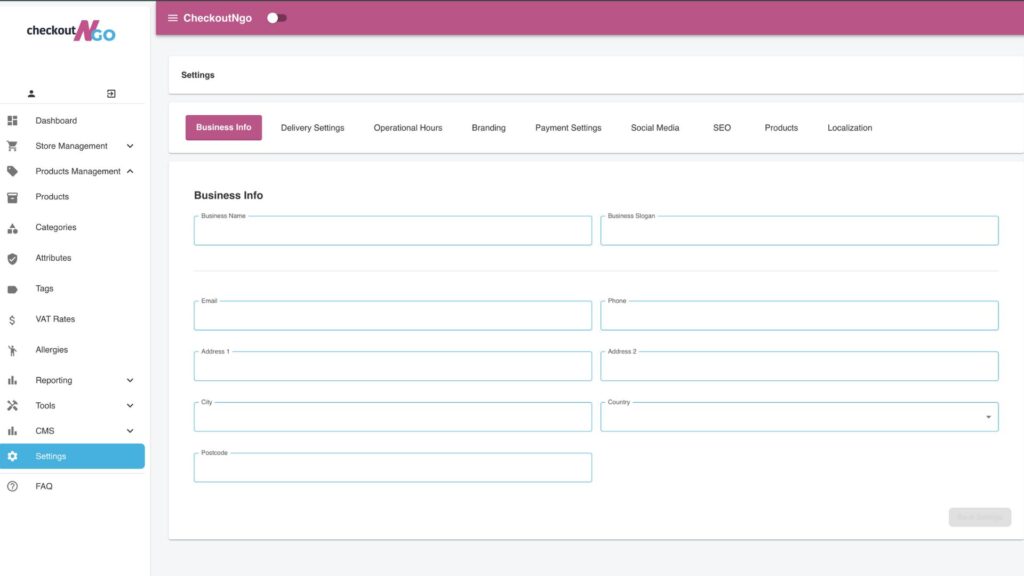The image size is (1024, 576).
Task: Click the Business Name input field
Action: point(392,232)
